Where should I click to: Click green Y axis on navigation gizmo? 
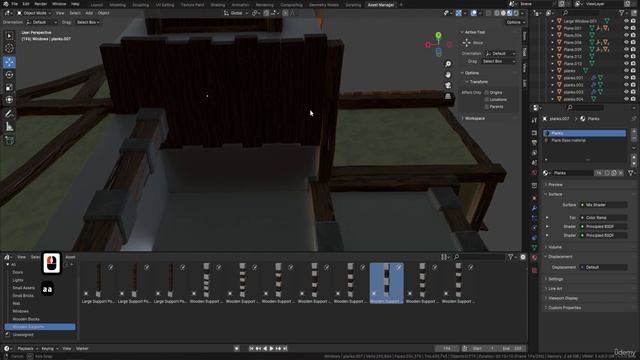[438, 36]
